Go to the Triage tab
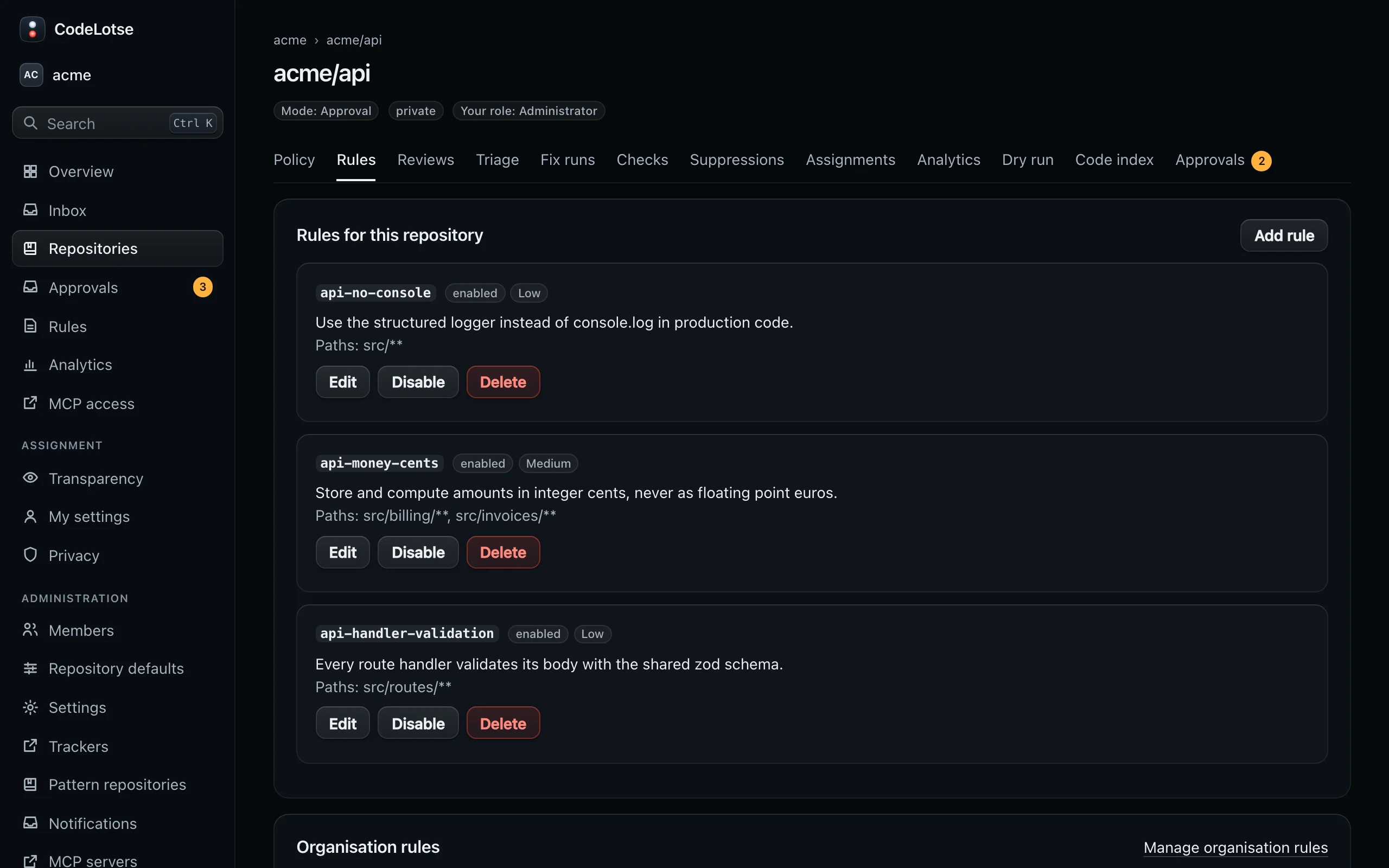The image size is (1389, 868). coord(497,159)
